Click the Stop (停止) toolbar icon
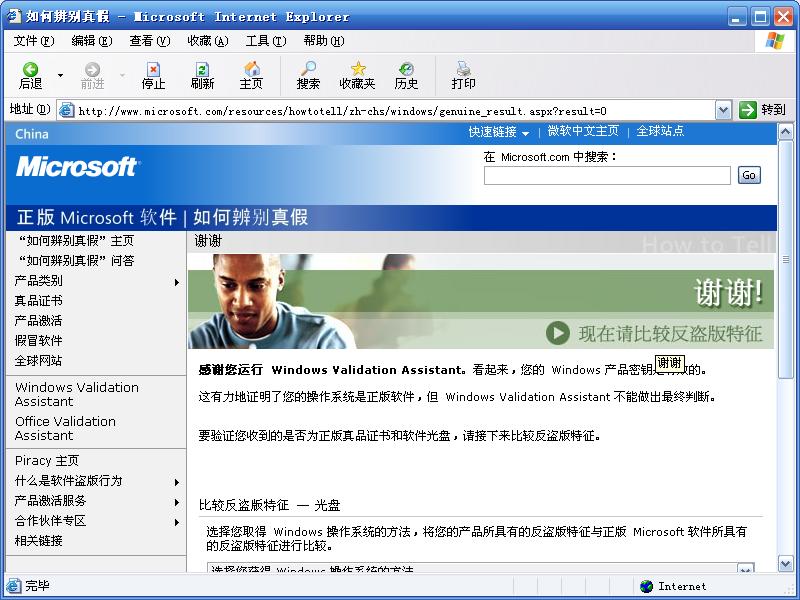 pyautogui.click(x=153, y=76)
